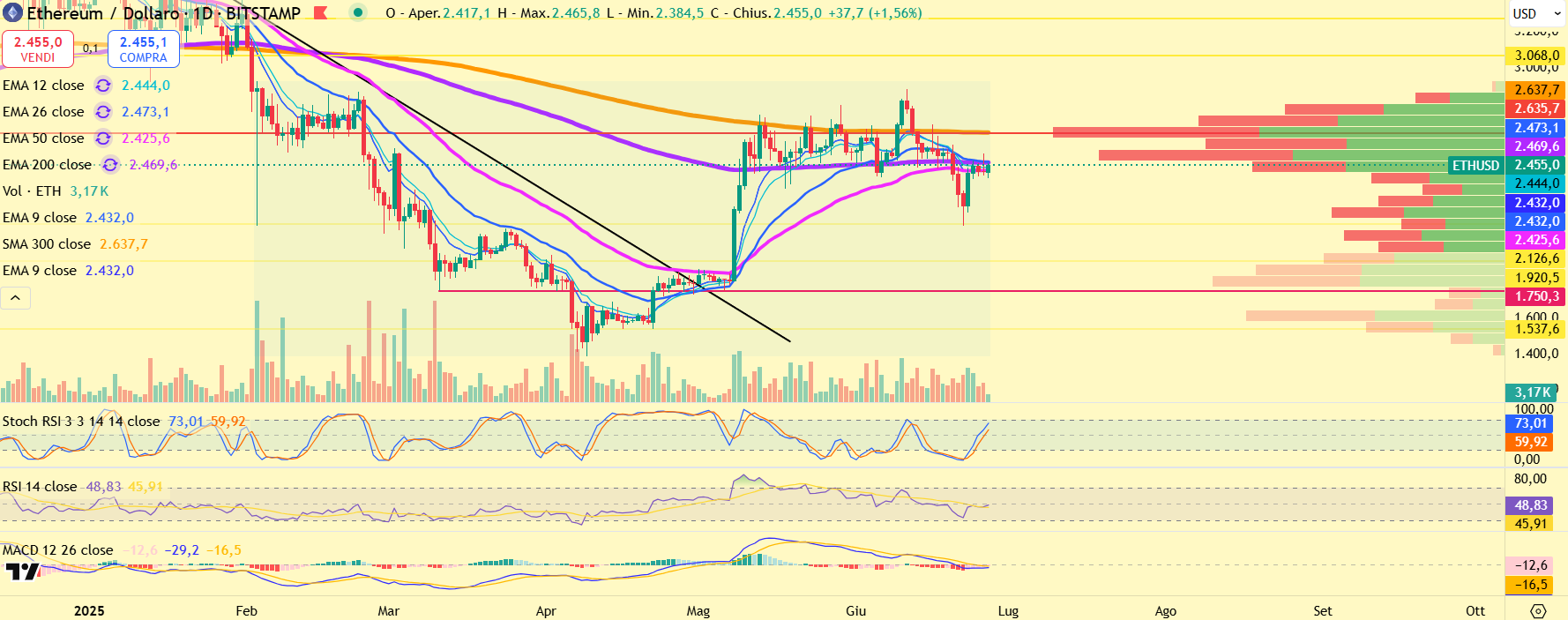Screen dimensions: 1568x620
Task: Click the Giu label on the time axis
Action: 855,611
